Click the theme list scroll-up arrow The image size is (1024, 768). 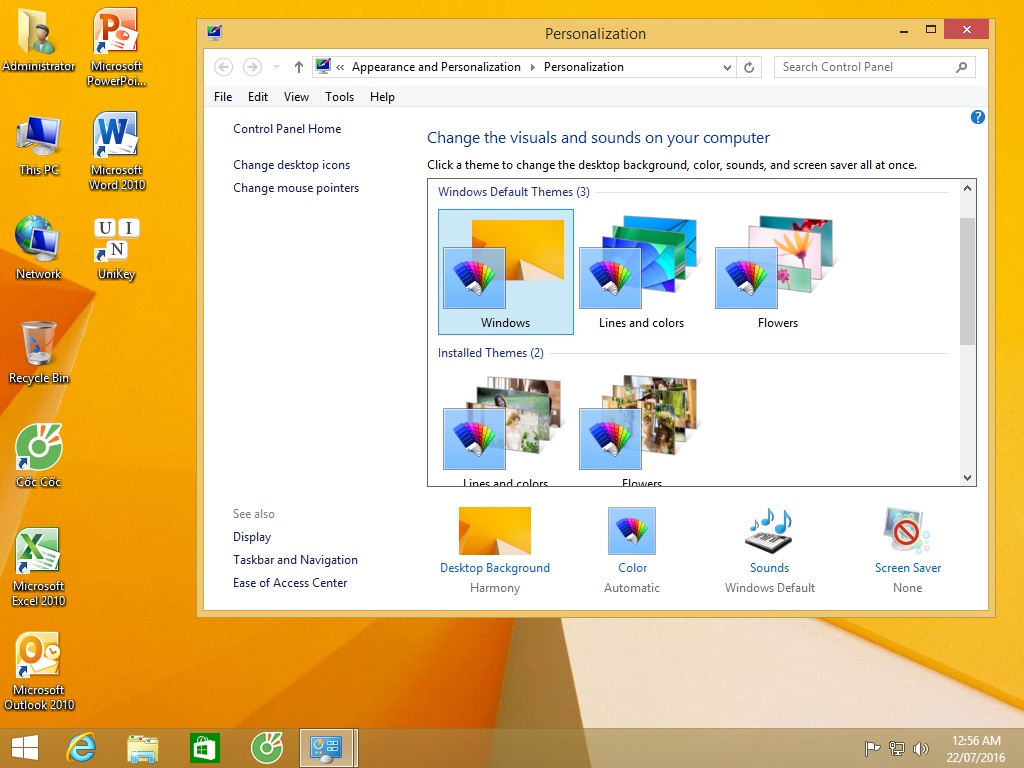tap(967, 188)
